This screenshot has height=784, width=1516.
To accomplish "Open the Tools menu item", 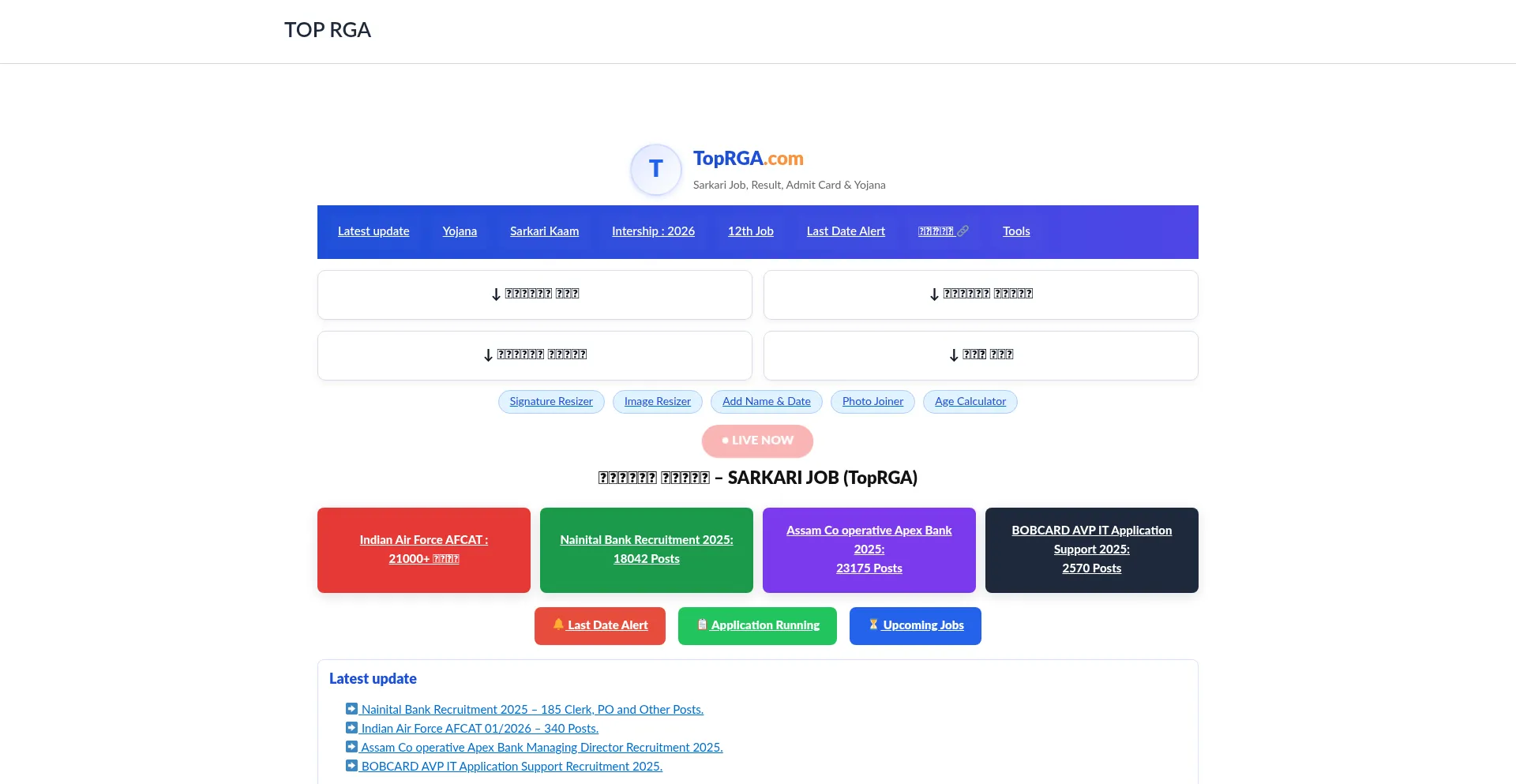I will pos(1016,231).
